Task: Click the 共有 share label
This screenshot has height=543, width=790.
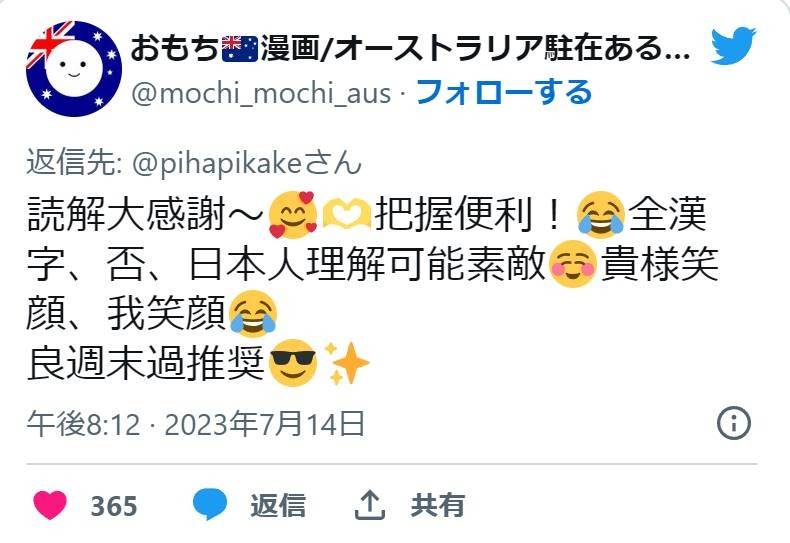Action: click(x=437, y=505)
